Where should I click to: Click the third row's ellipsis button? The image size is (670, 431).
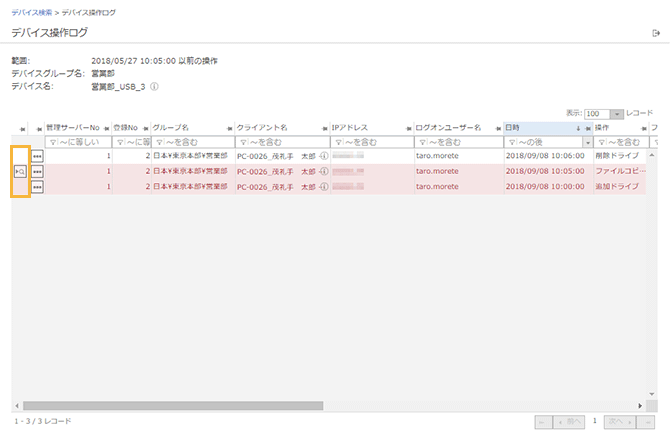click(38, 186)
